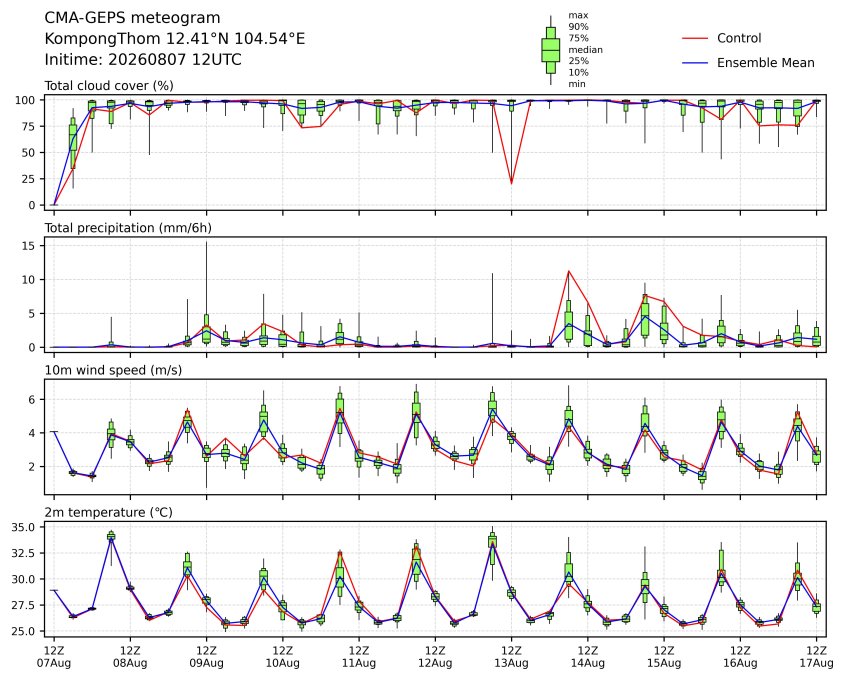Click the first temperature peak box near 34°C
The width and height of the screenshot is (845, 680).
111,536
